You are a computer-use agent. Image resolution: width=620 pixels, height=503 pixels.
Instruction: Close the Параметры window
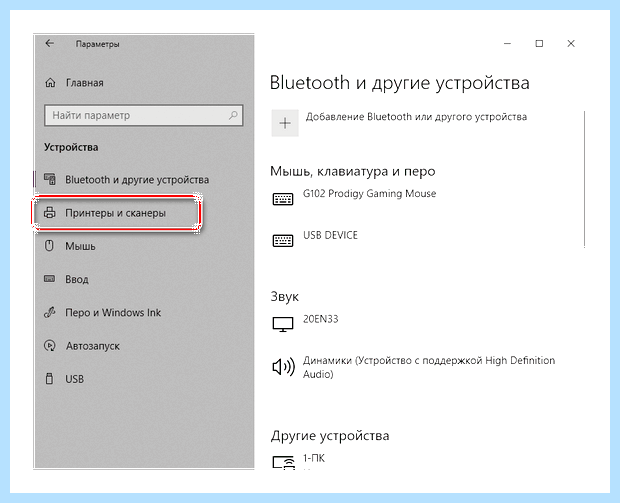[571, 43]
